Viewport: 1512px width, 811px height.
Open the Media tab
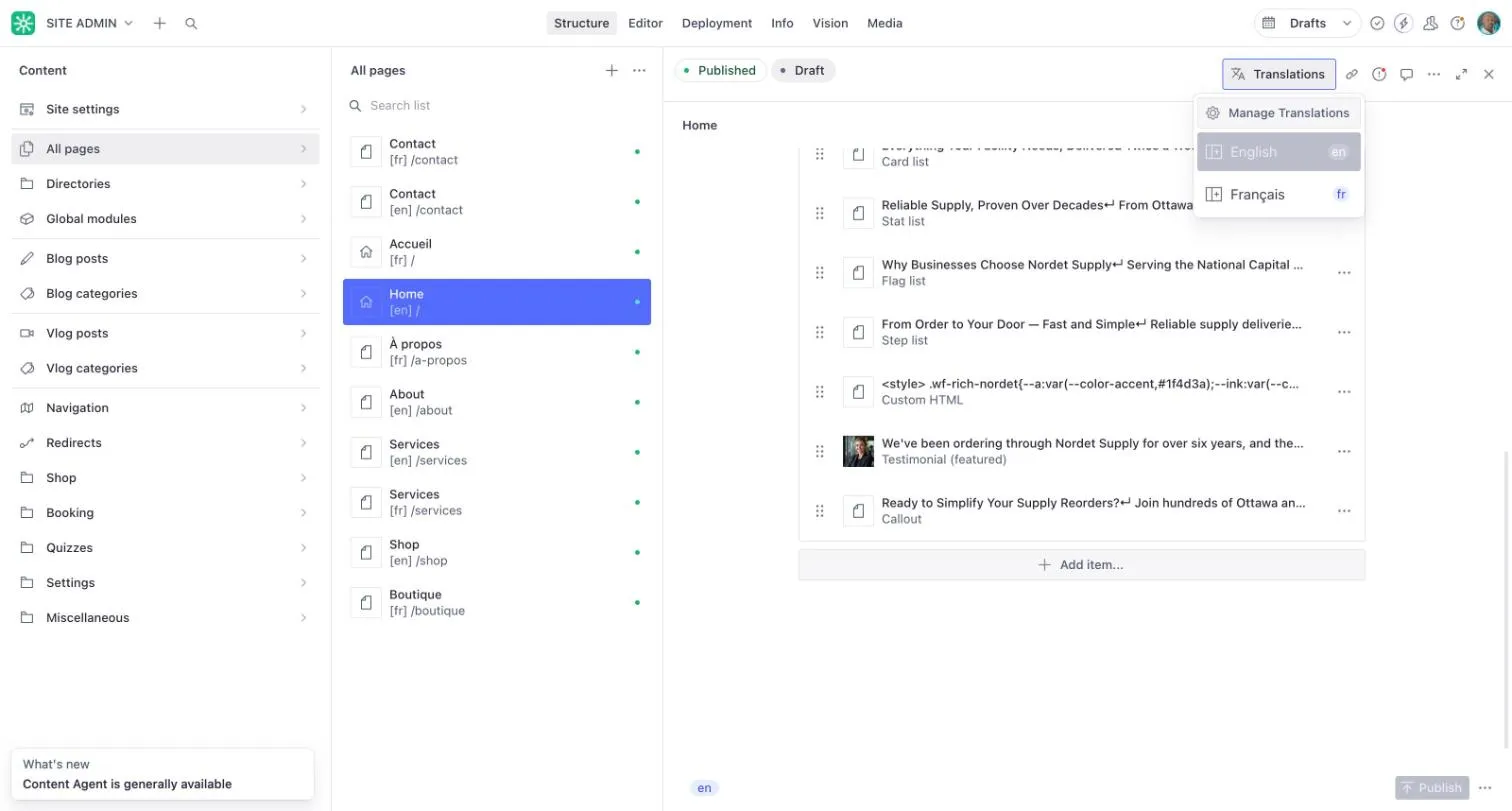pos(885,23)
